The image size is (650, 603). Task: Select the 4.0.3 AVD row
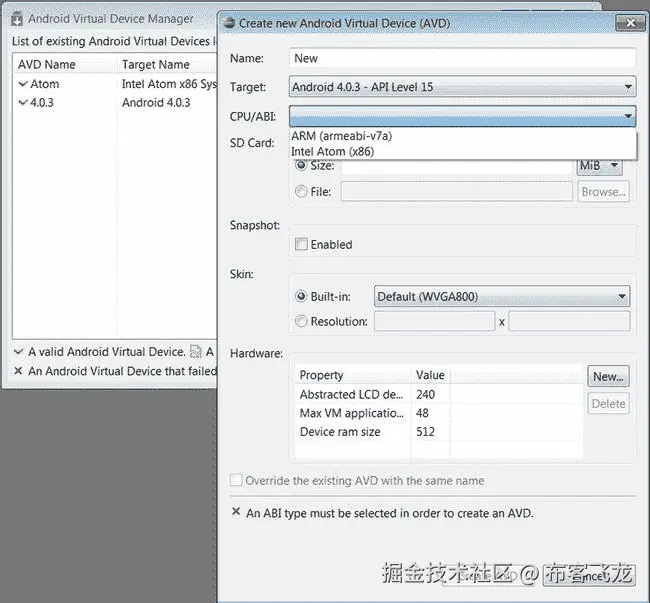(x=115, y=102)
